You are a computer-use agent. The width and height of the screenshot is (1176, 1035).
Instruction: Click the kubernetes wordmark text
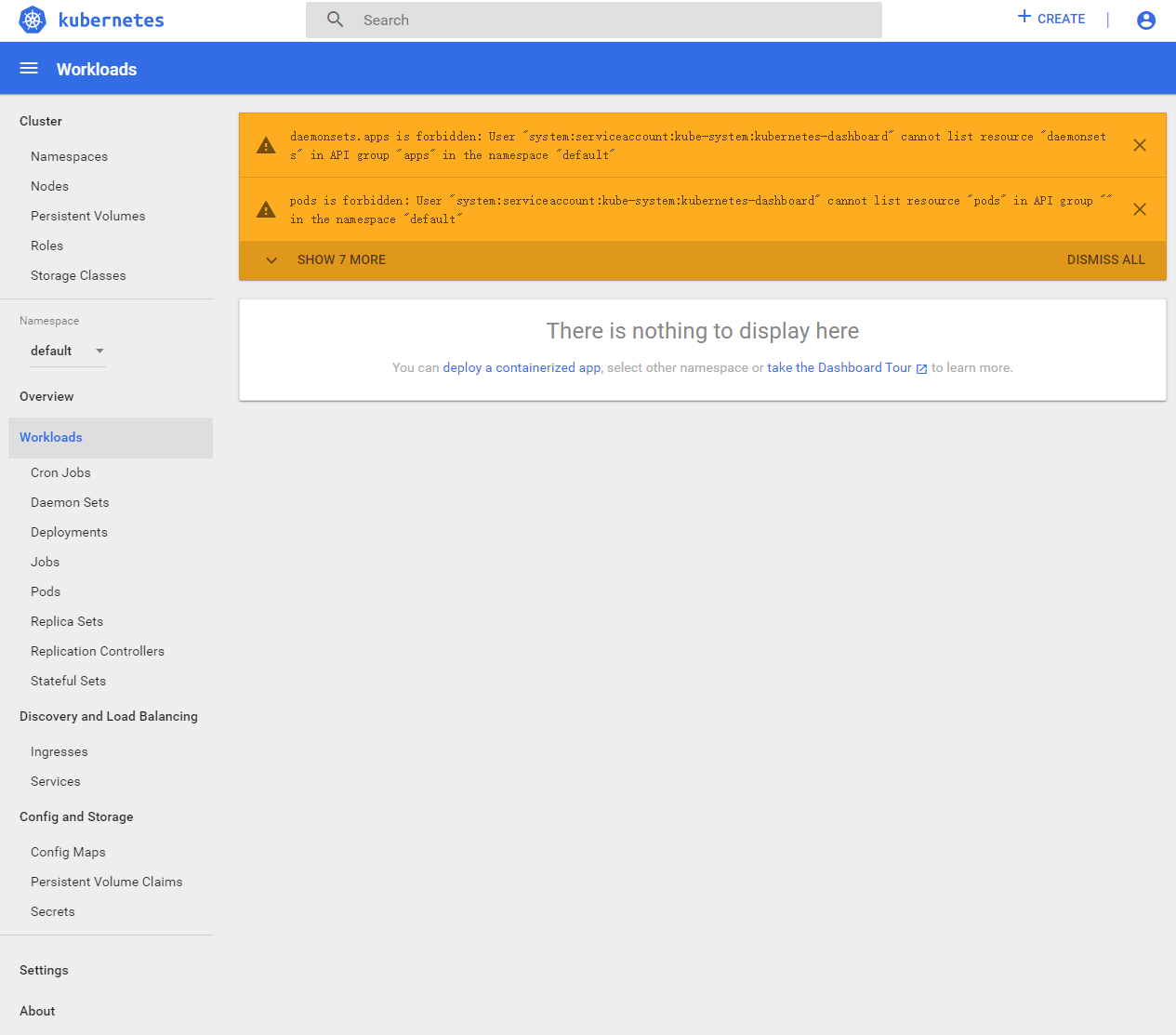click(x=112, y=20)
